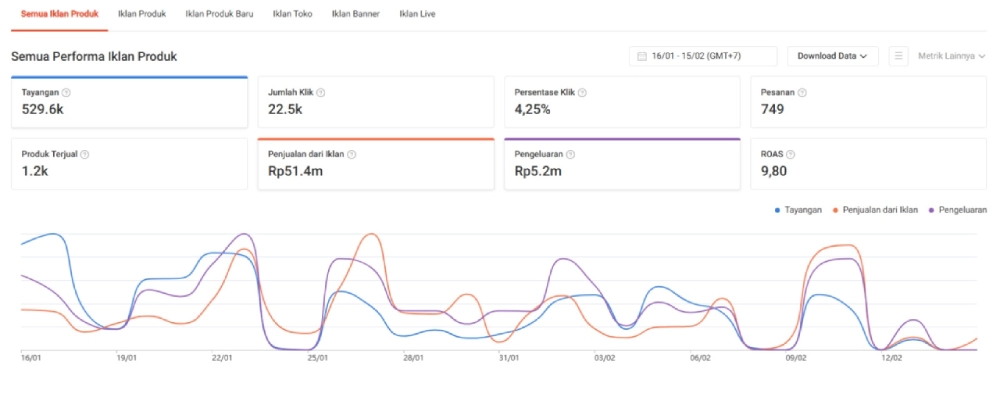This screenshot has width=1000, height=394.
Task: Click the help icon next to Pengeluaran
Action: [x=571, y=154]
